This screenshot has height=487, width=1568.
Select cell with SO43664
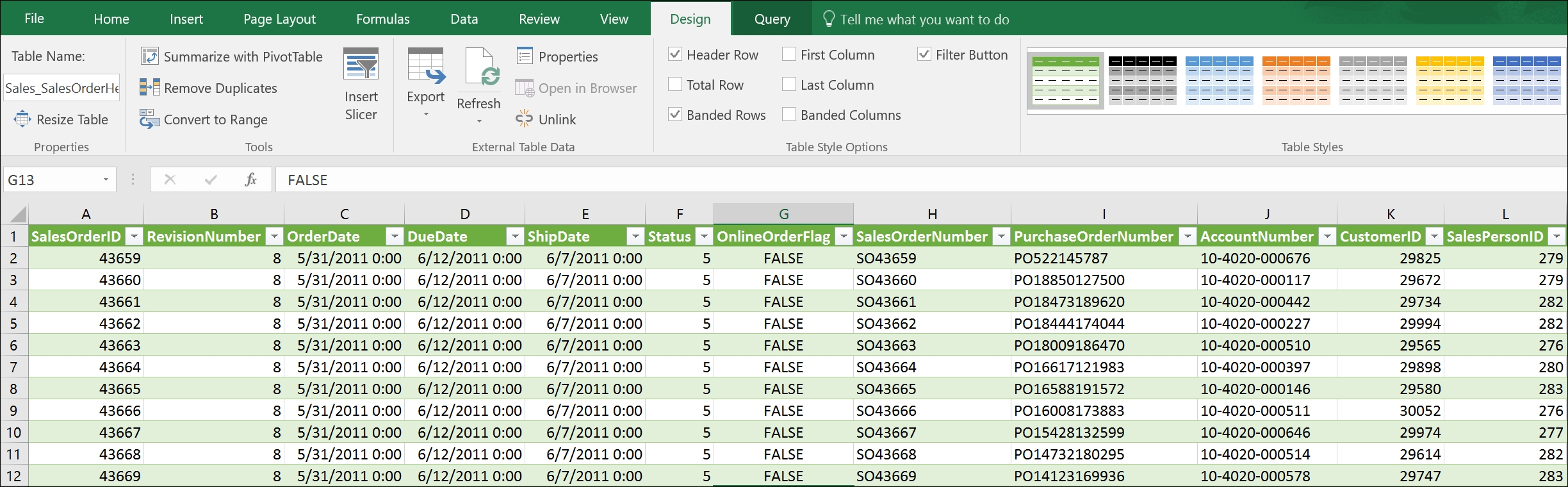tap(932, 367)
